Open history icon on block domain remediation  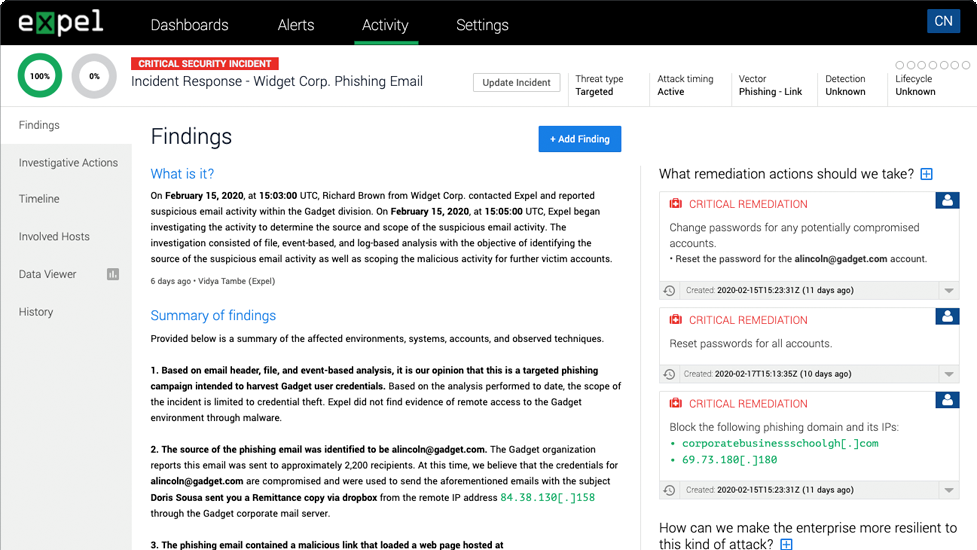(669, 490)
